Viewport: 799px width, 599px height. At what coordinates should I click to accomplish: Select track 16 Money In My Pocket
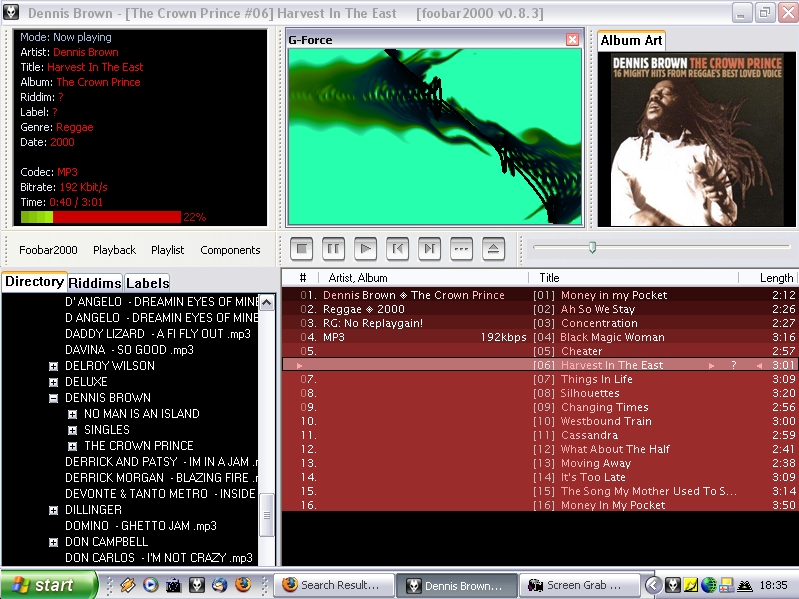(x=539, y=505)
